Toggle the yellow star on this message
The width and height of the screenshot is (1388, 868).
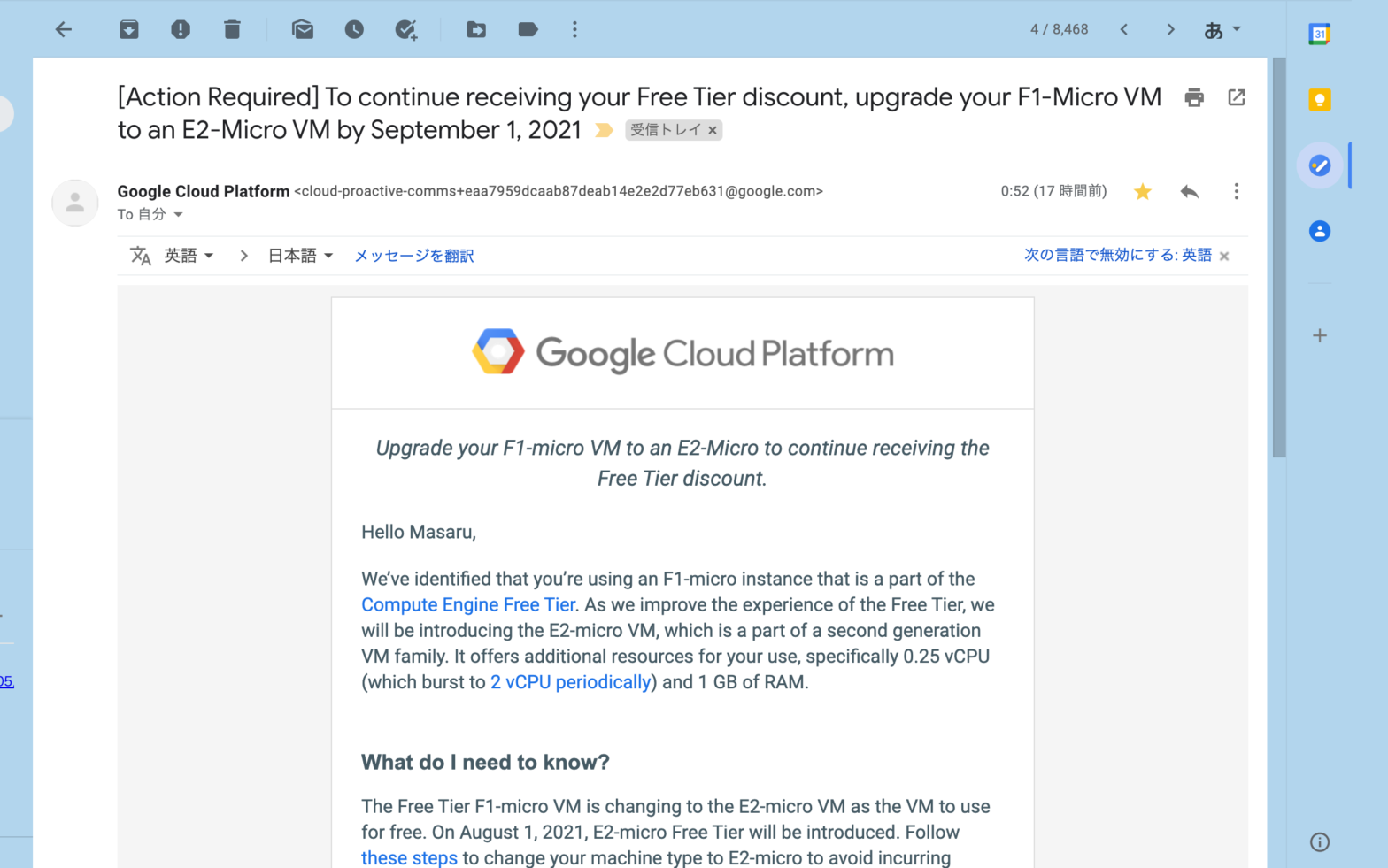(1143, 192)
